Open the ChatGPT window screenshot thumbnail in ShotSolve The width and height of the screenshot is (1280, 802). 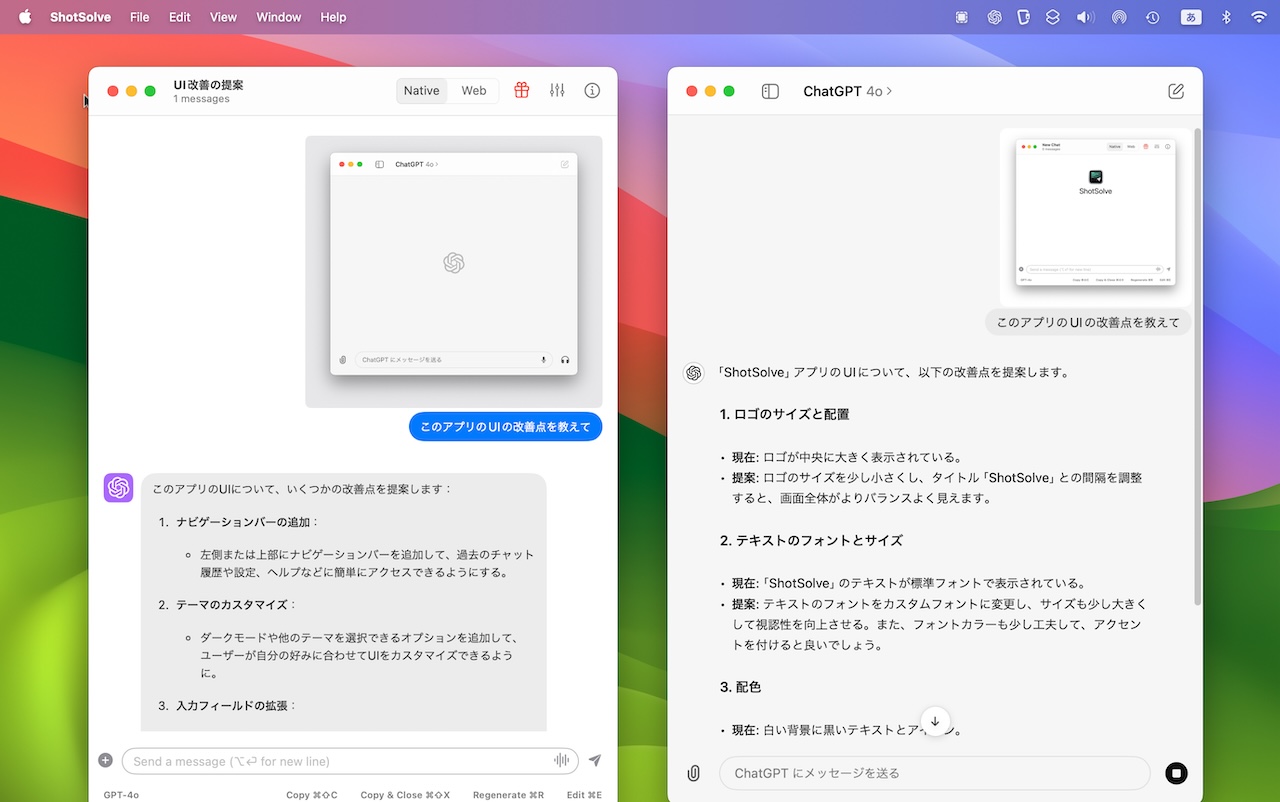(x=454, y=271)
